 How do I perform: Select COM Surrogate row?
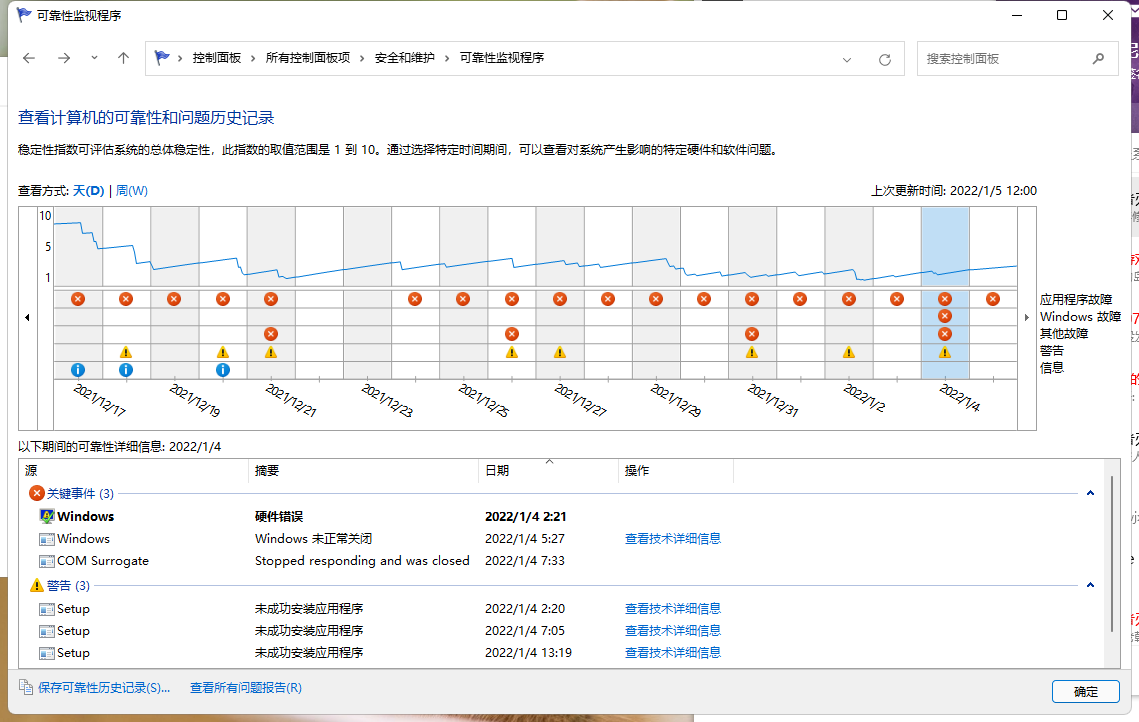pos(559,561)
